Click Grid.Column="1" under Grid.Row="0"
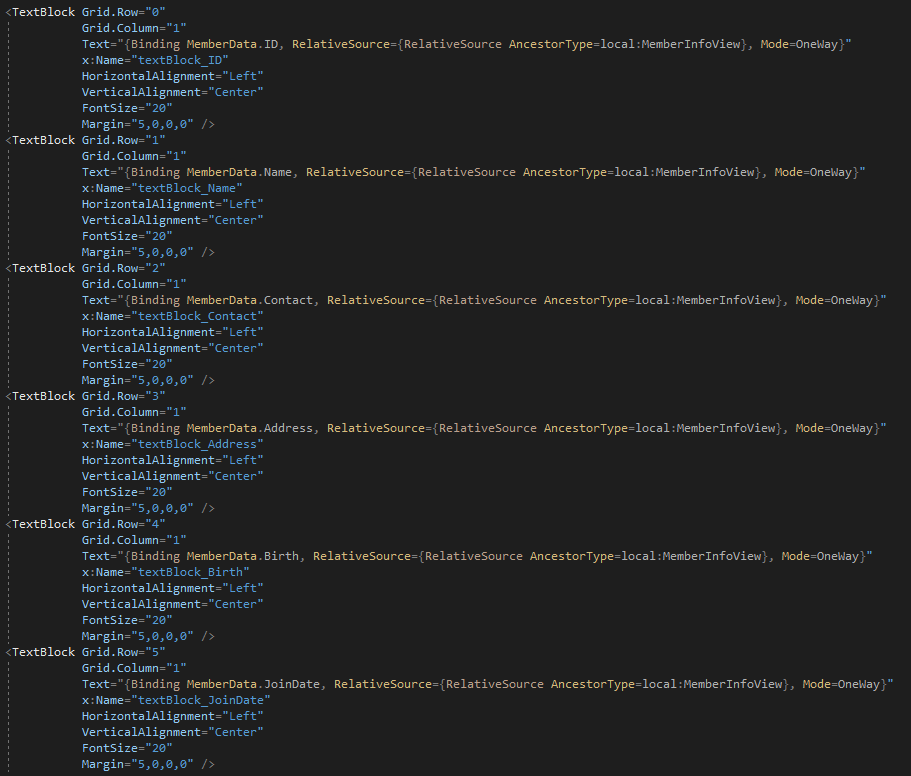The image size is (911, 776). click(134, 28)
